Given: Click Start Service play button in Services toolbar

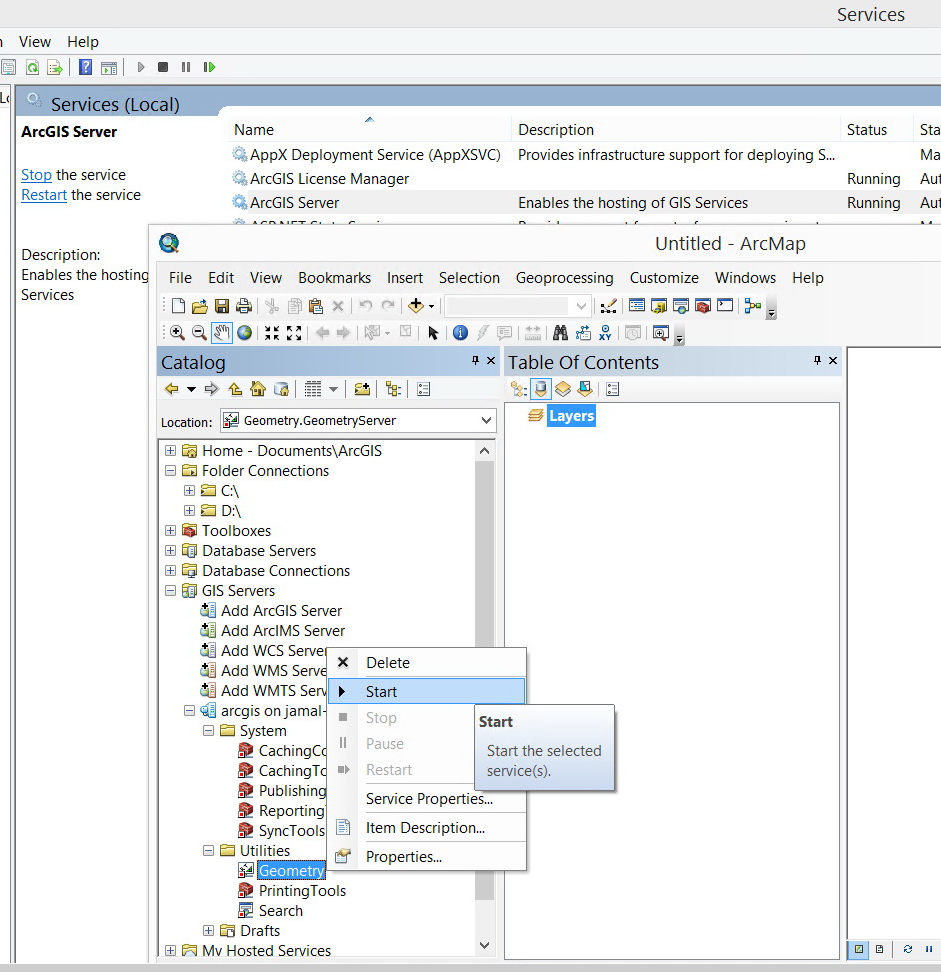Looking at the screenshot, I should pyautogui.click(x=141, y=67).
